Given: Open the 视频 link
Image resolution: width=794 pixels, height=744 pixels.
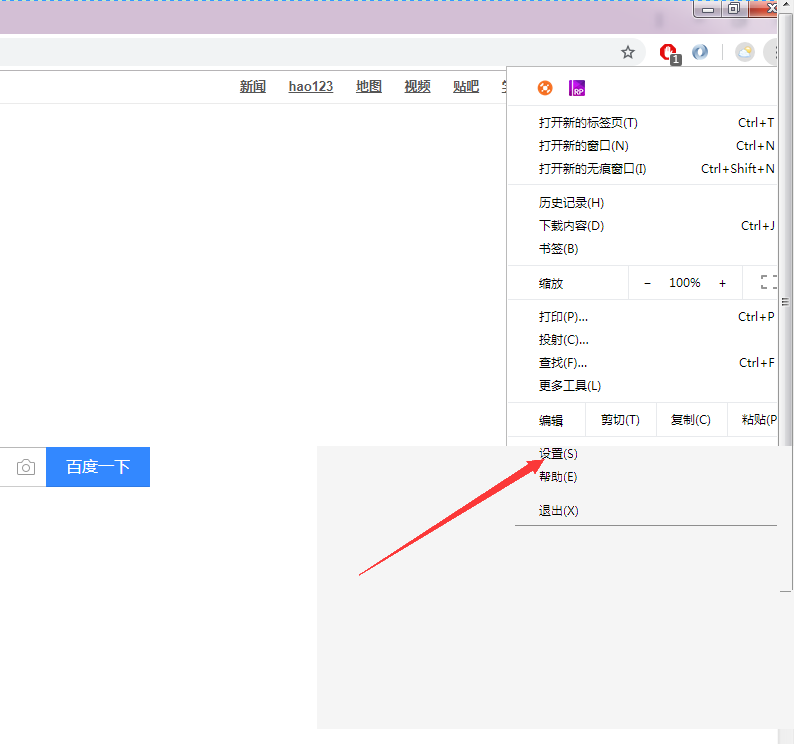Looking at the screenshot, I should (x=417, y=87).
